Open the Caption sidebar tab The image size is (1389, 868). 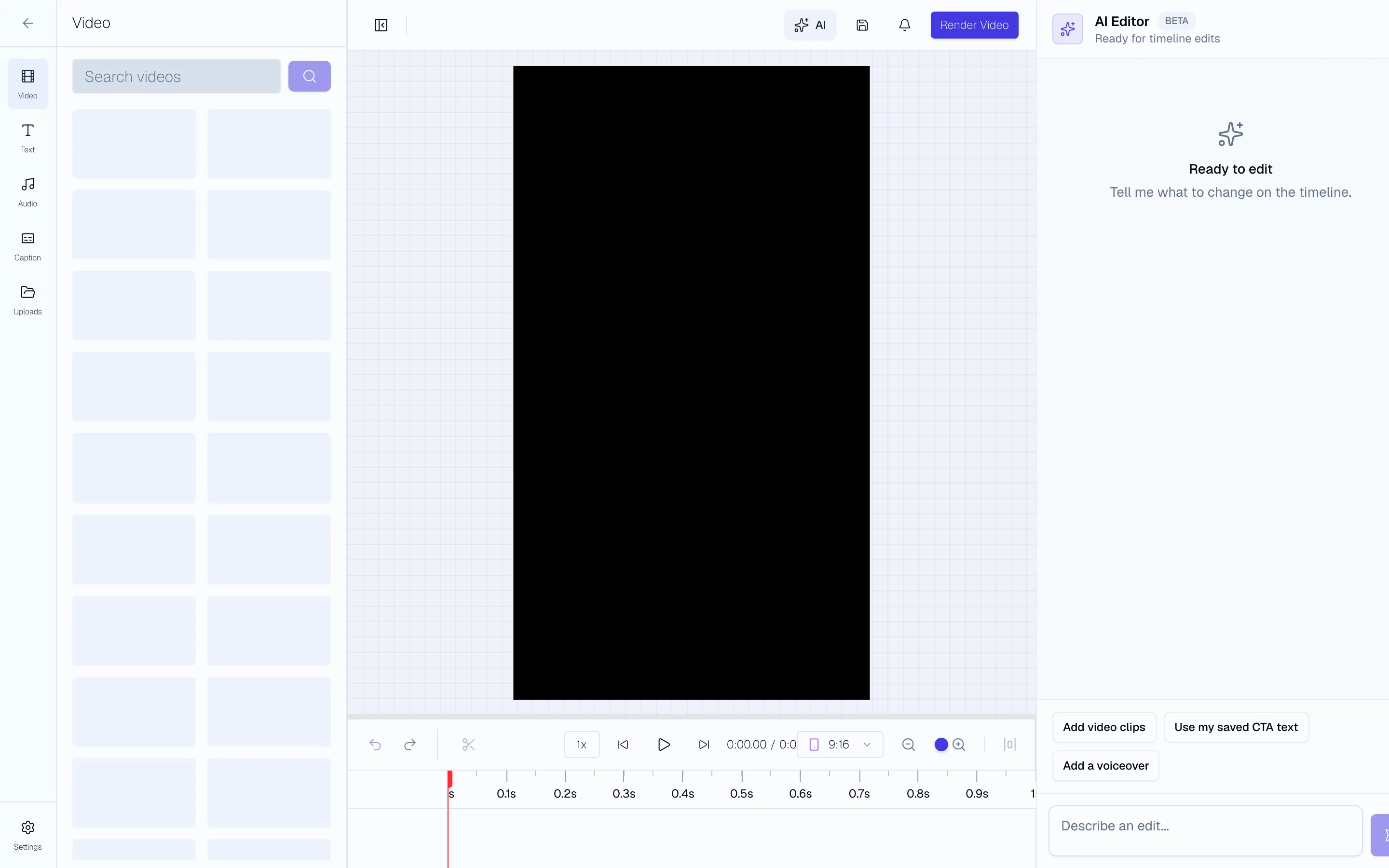(27, 246)
